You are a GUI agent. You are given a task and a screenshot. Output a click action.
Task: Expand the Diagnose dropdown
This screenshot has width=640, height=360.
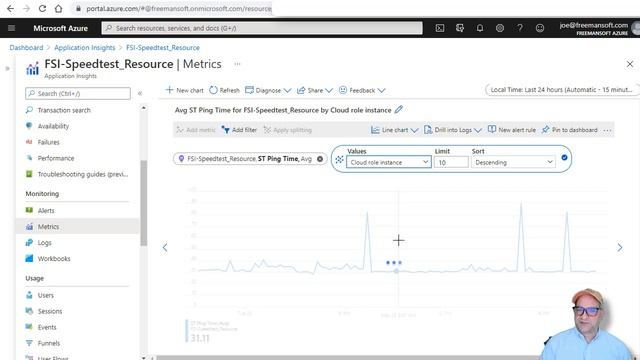tap(268, 90)
